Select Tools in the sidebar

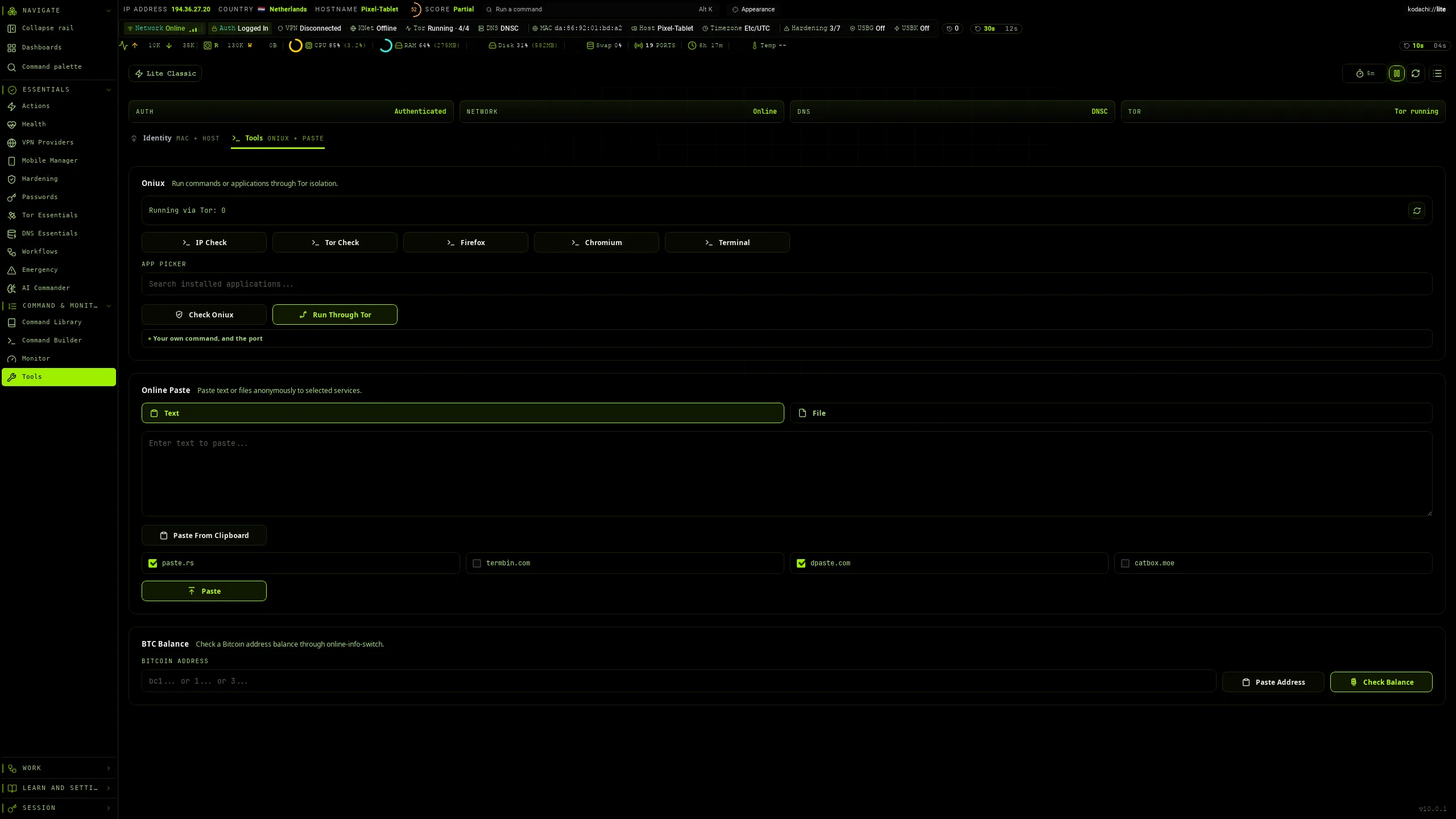tap(59, 377)
